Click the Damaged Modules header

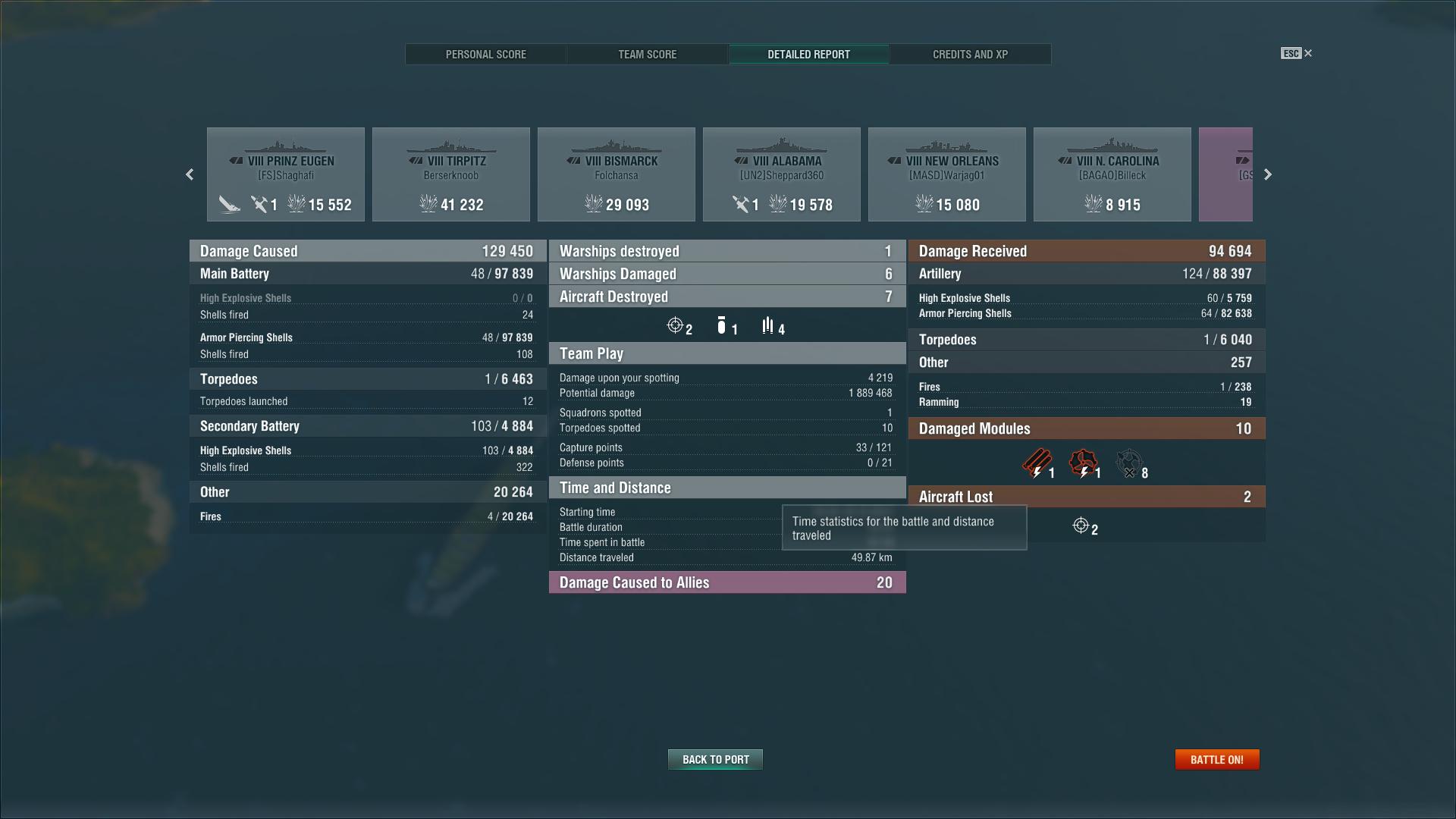pos(1087,428)
